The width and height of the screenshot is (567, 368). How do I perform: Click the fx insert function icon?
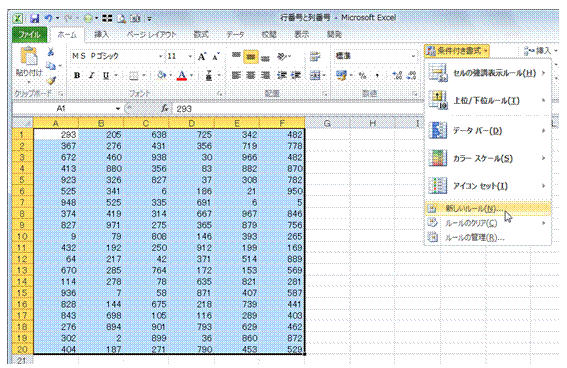coord(165,108)
